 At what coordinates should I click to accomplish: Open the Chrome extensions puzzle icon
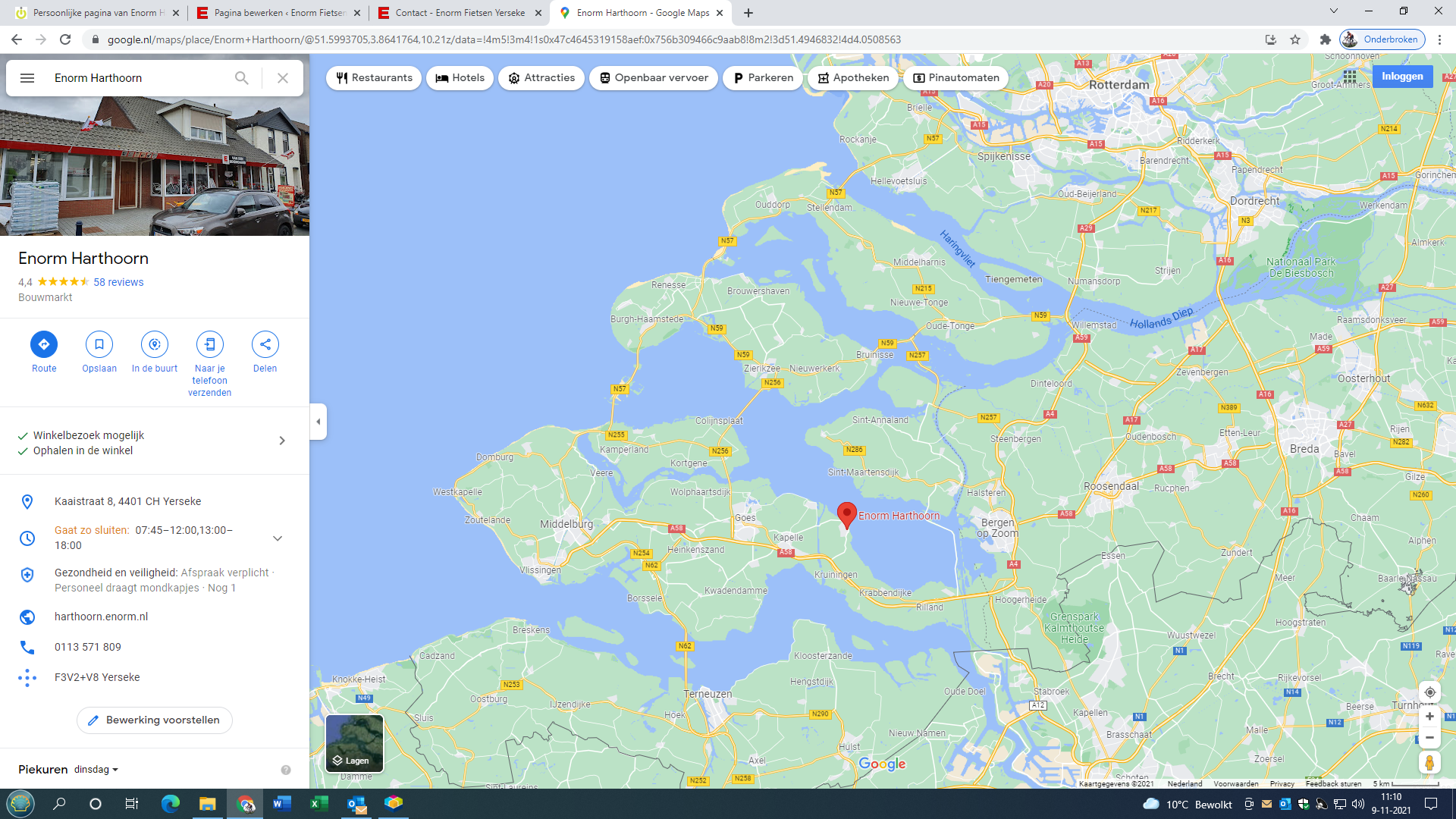[1325, 39]
